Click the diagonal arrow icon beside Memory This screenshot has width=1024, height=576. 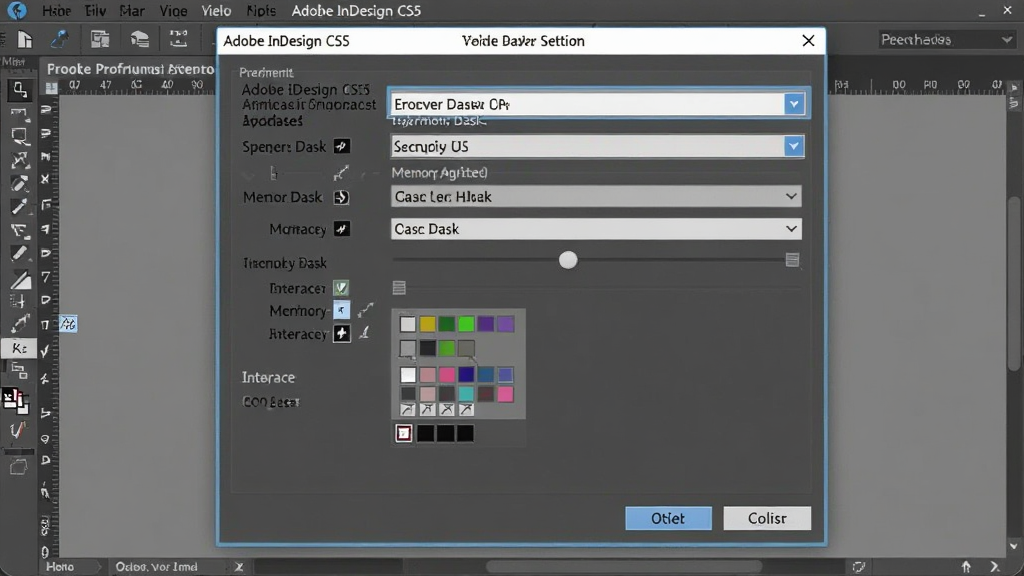click(x=366, y=310)
